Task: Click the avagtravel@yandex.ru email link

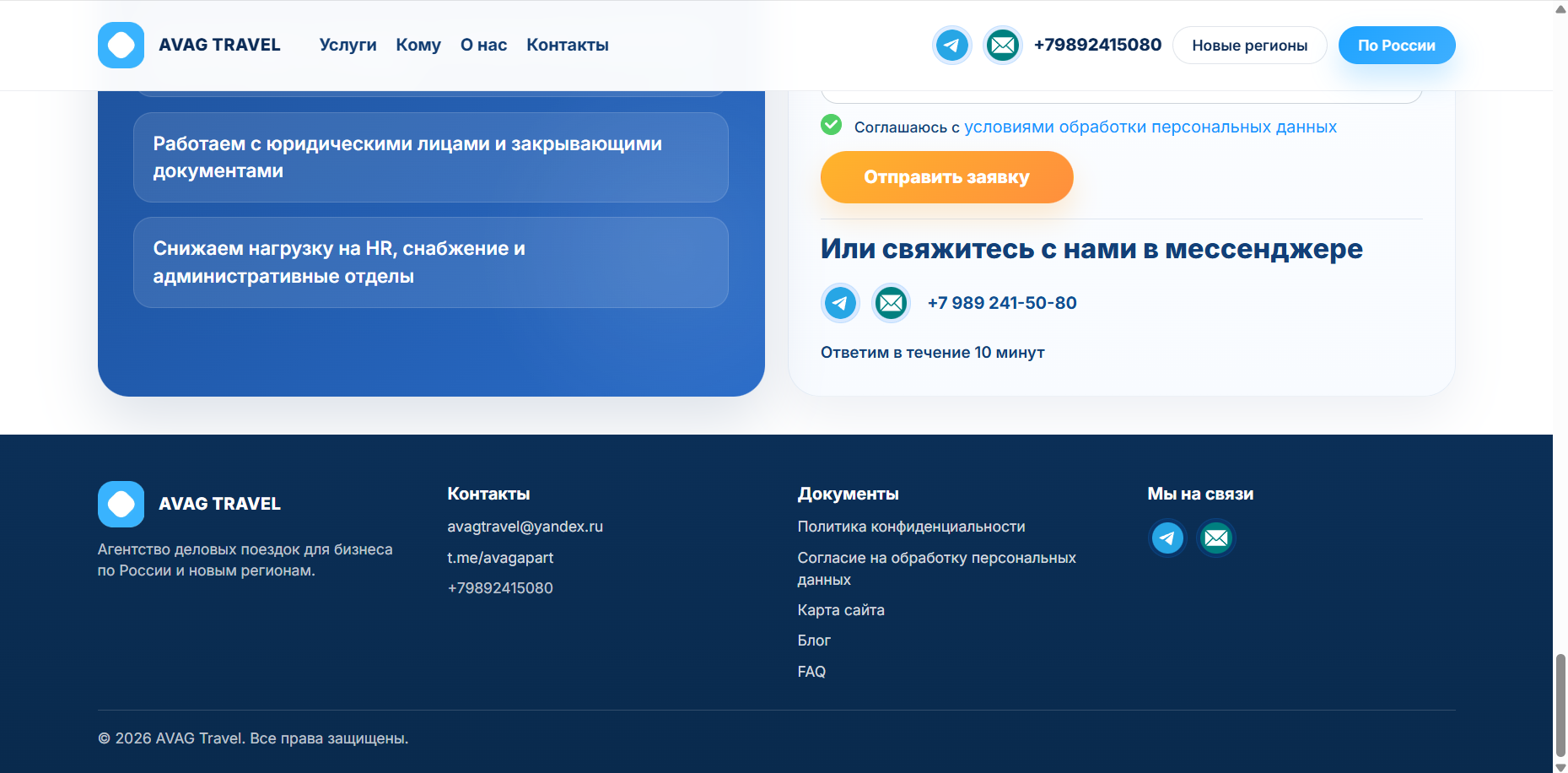Action: pyautogui.click(x=525, y=527)
